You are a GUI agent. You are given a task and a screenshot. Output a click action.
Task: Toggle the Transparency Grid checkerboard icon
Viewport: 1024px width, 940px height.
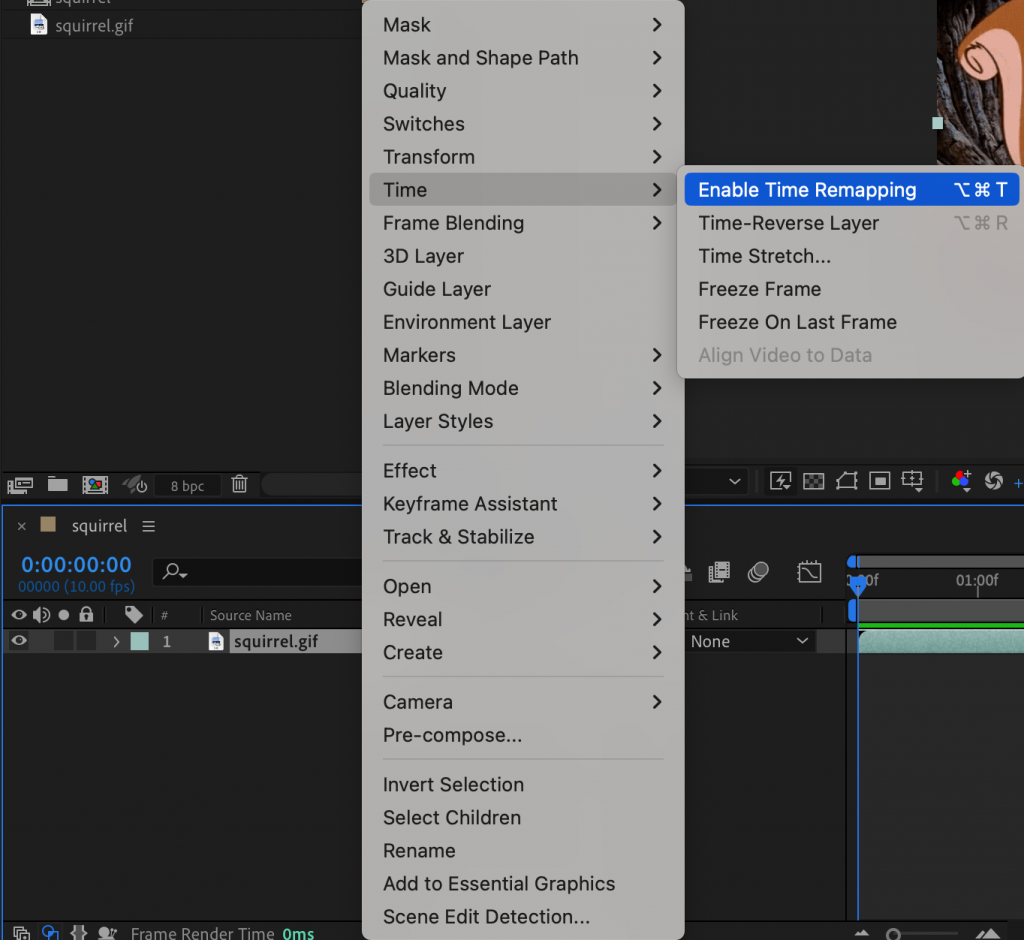tap(813, 481)
